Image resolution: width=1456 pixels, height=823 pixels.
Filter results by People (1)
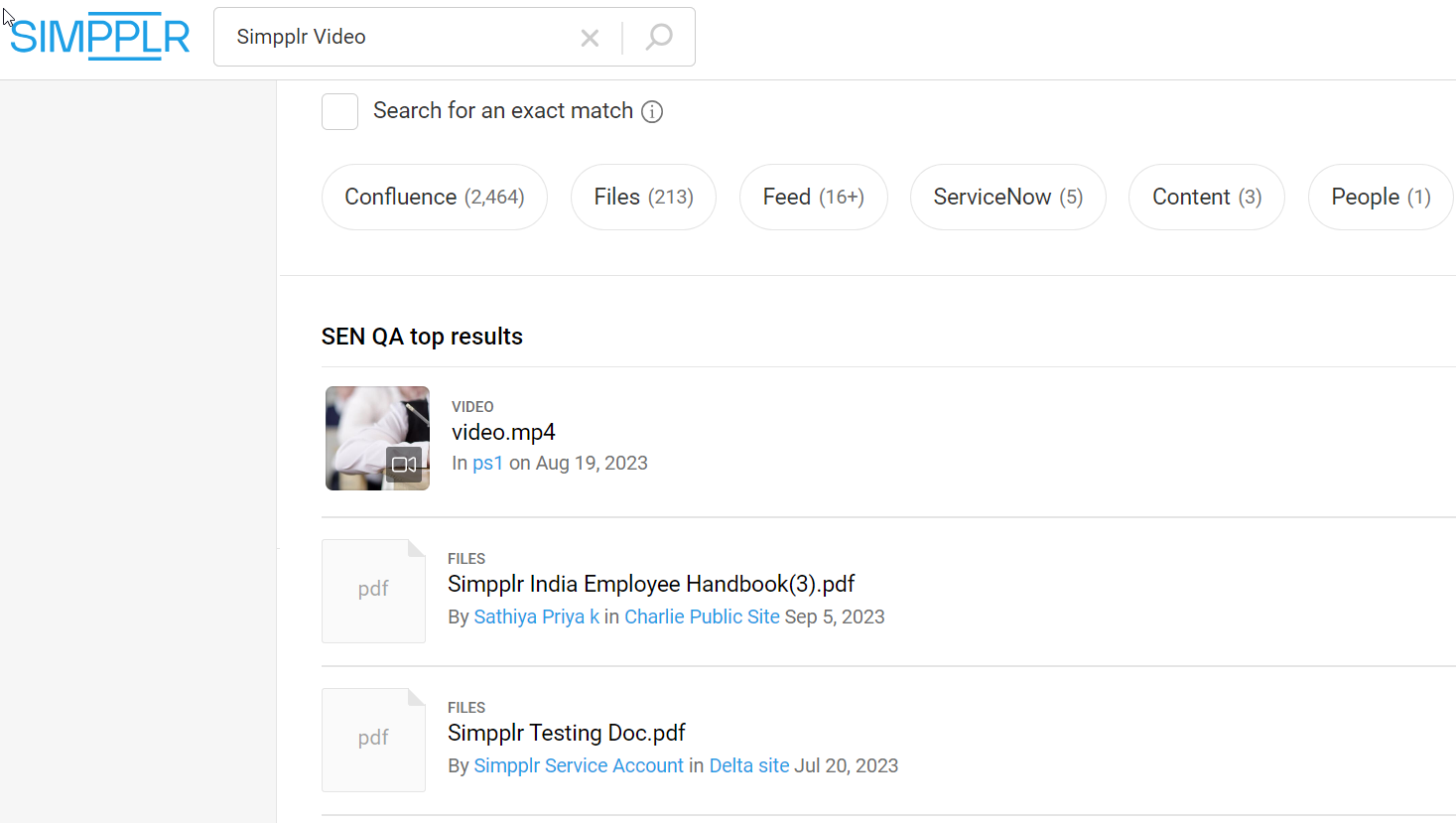click(x=1381, y=197)
